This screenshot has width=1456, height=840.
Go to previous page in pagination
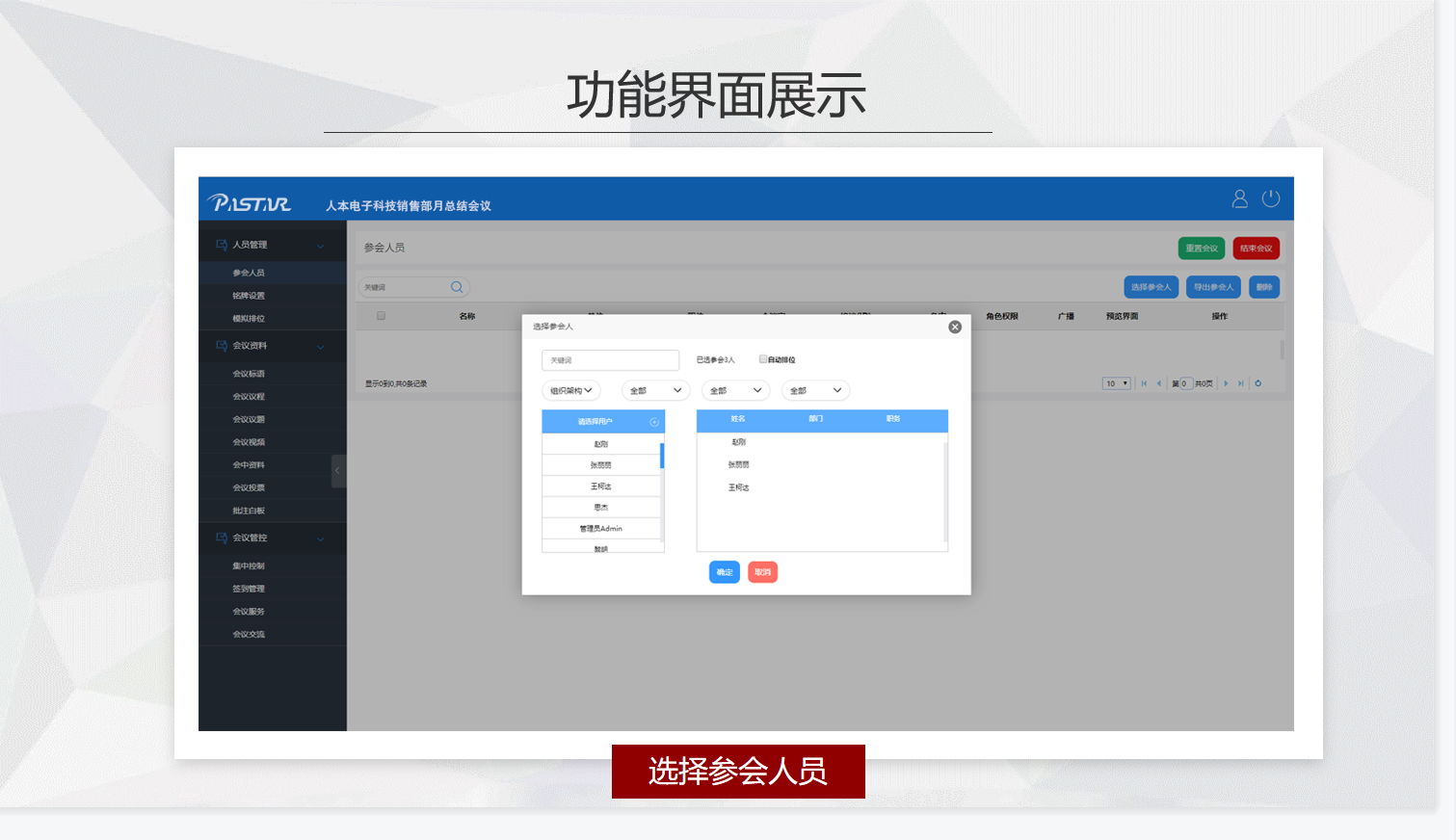click(1158, 383)
